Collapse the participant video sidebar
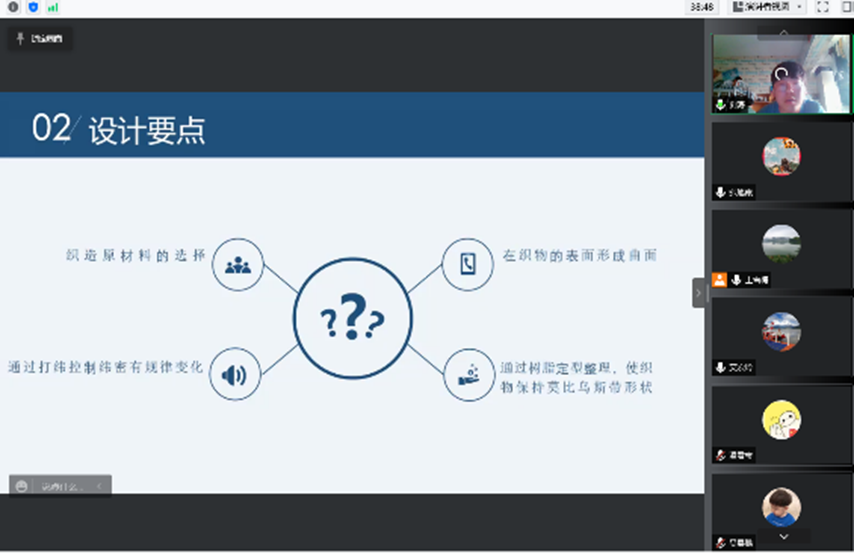The height and width of the screenshot is (554, 854). coord(699,293)
